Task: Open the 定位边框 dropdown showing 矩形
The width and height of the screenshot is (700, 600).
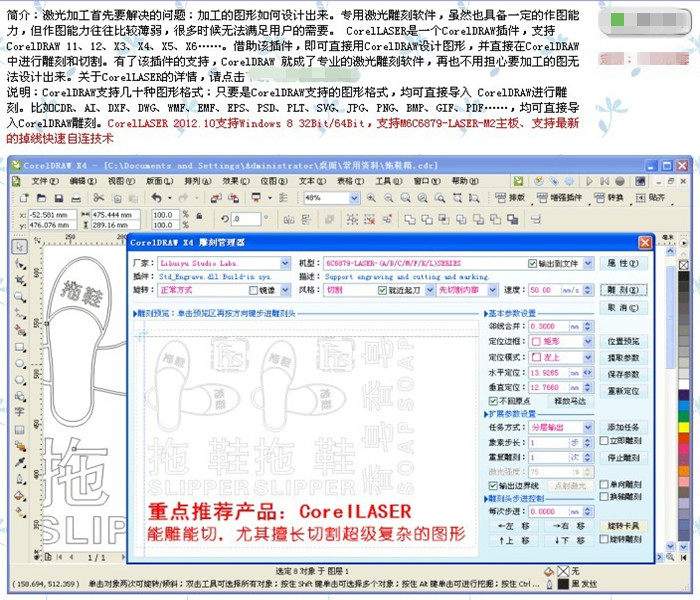Action: coord(588,342)
